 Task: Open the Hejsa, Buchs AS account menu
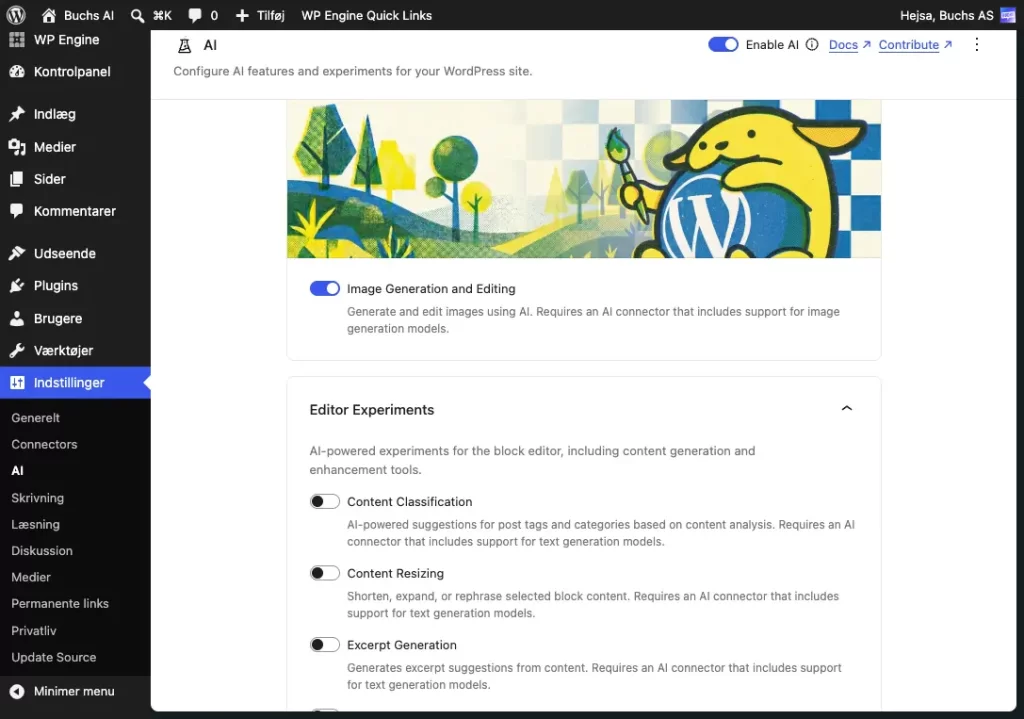point(957,15)
